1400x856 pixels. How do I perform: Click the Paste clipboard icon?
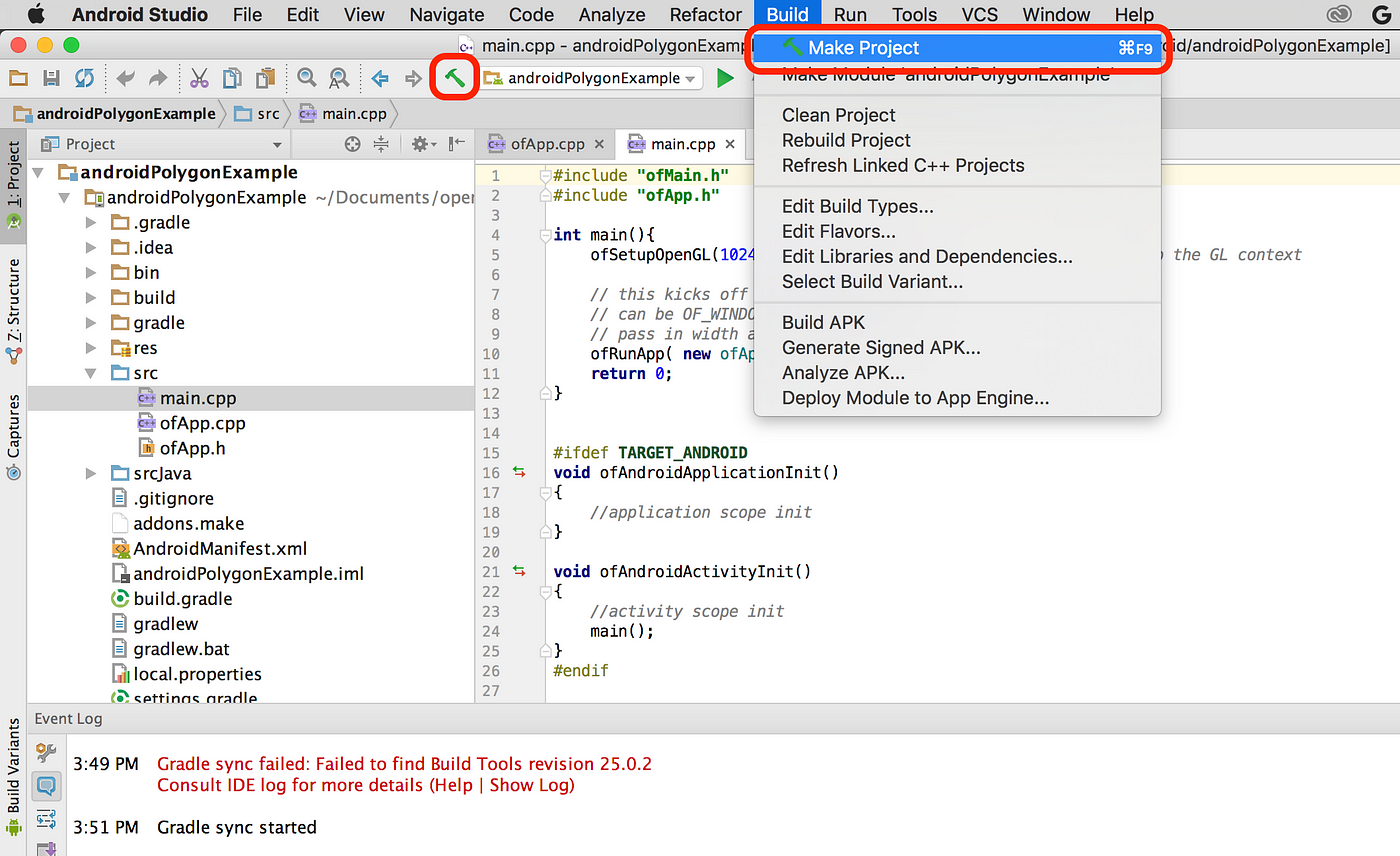tap(265, 78)
